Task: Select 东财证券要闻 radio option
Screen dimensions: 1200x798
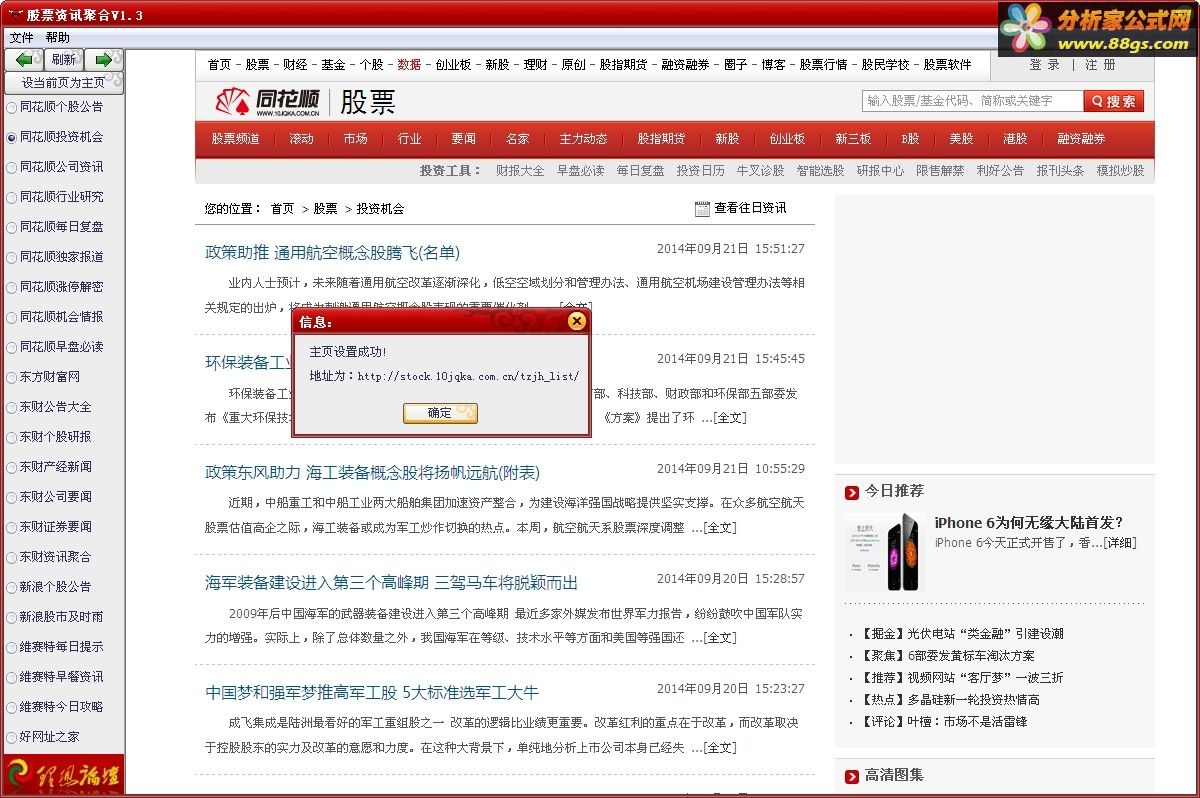Action: pyautogui.click(x=49, y=527)
